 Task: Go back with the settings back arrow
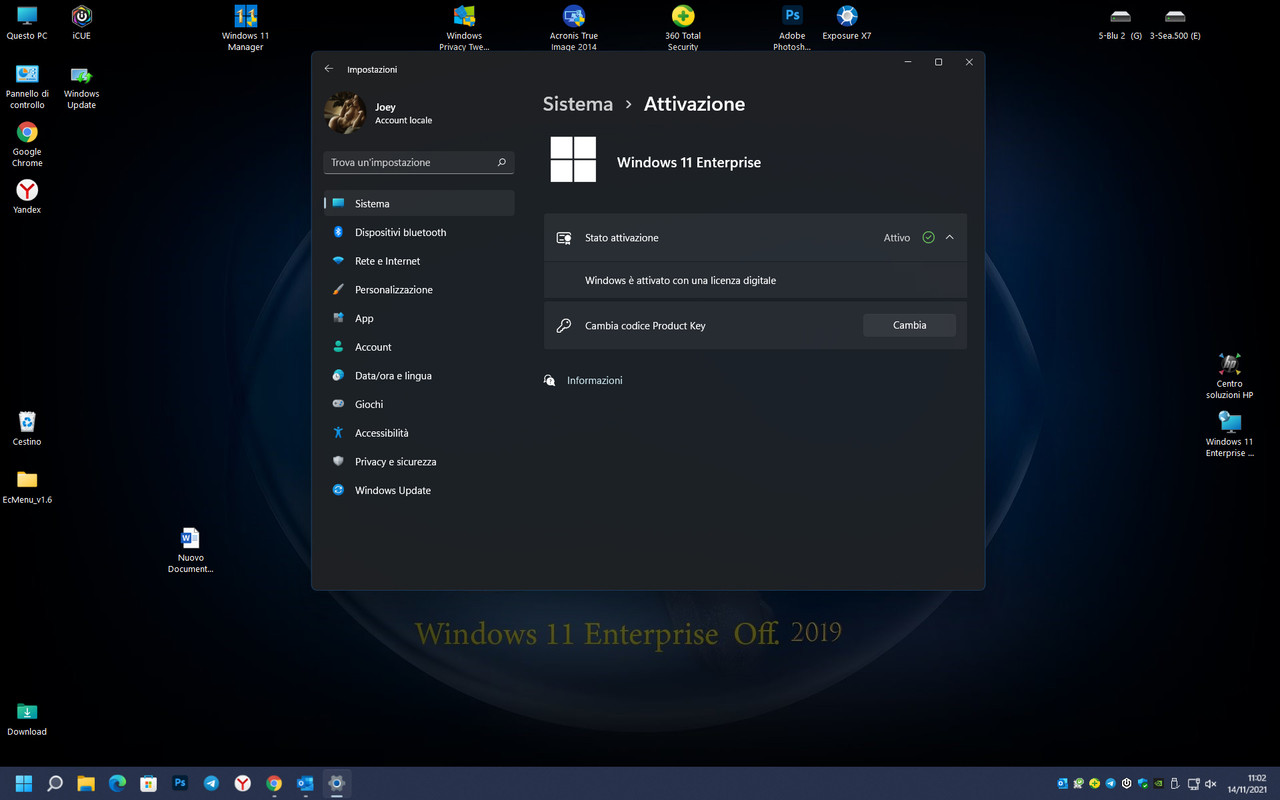point(329,69)
